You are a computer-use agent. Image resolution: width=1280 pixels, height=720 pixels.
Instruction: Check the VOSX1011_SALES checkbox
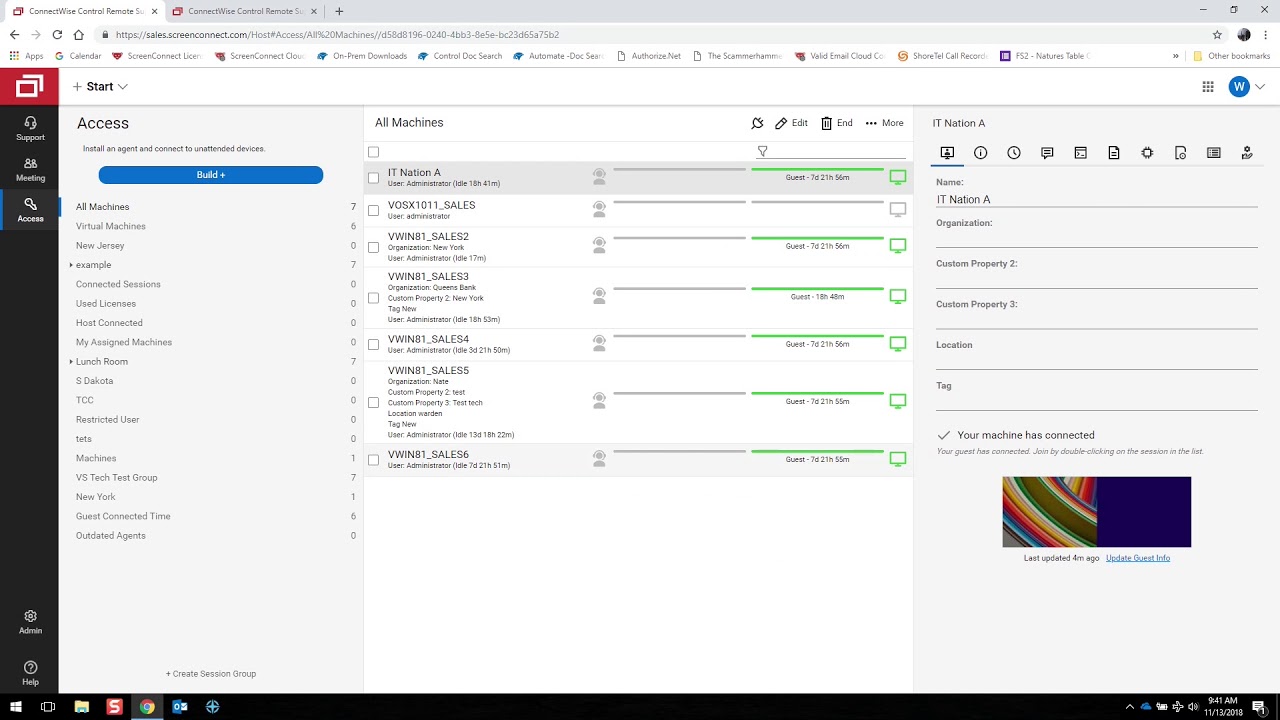(x=373, y=210)
